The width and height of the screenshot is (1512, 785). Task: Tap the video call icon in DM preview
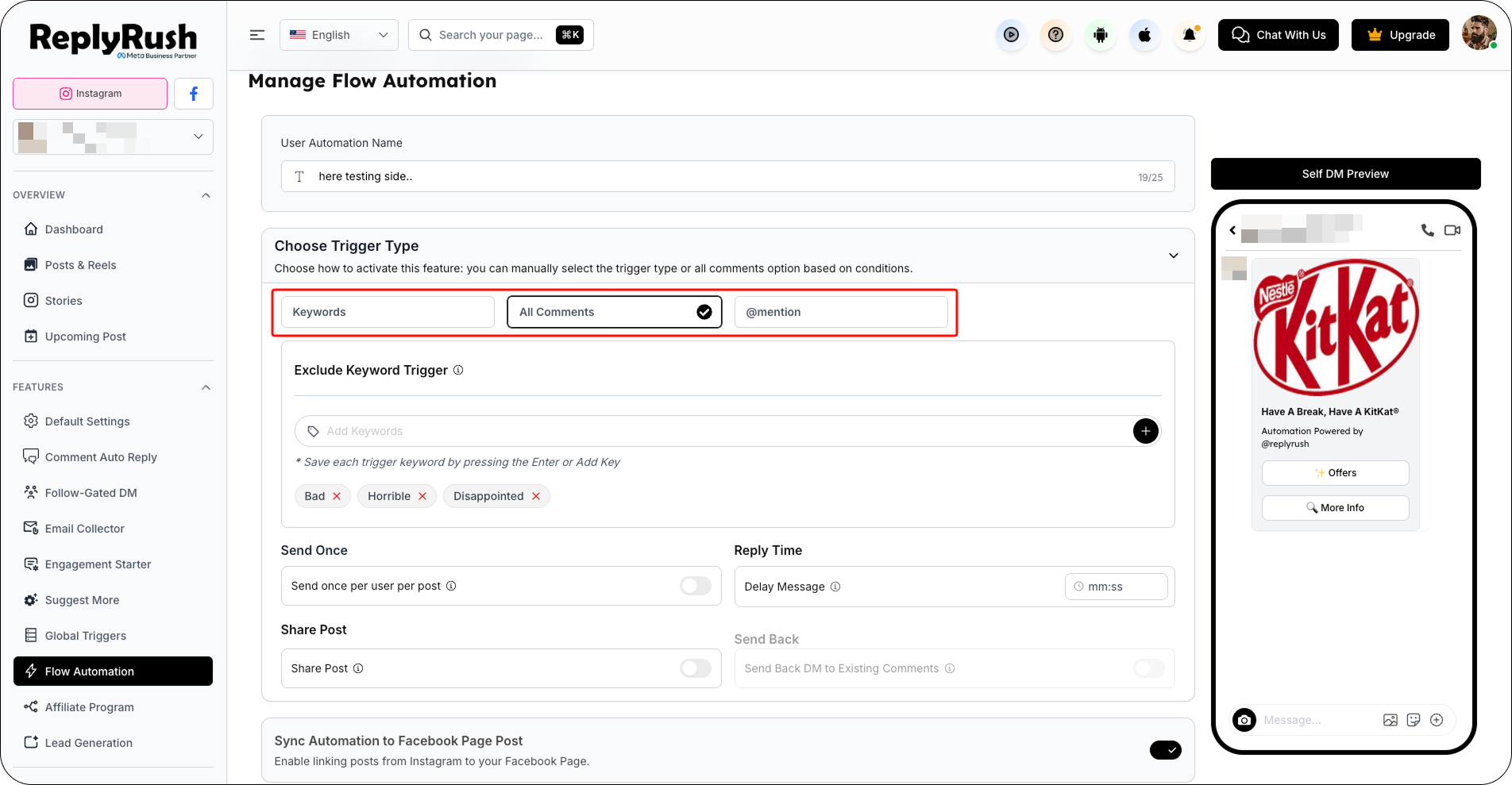point(1452,230)
